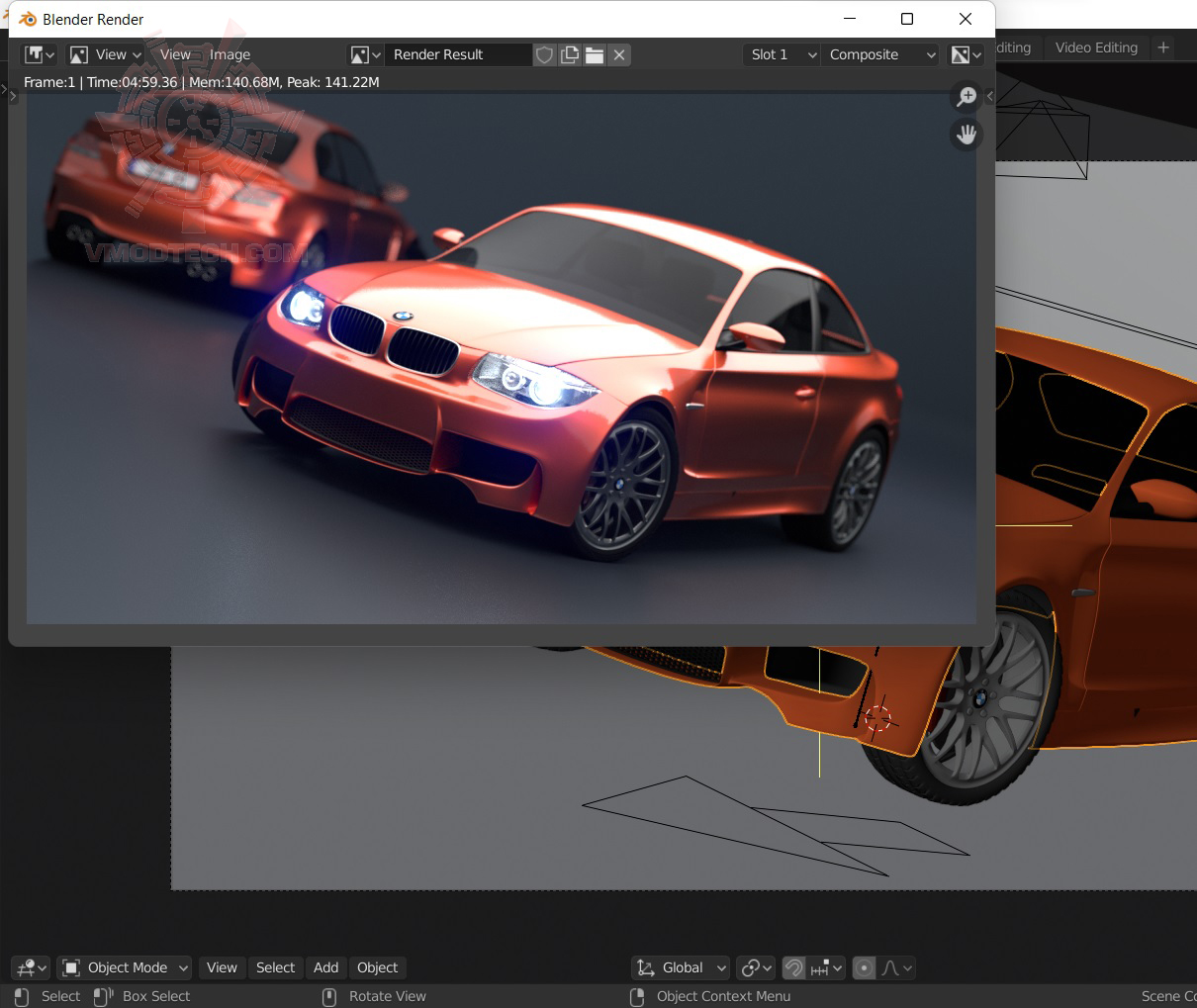Expand the Composite layer dropdown

pyautogui.click(x=880, y=54)
